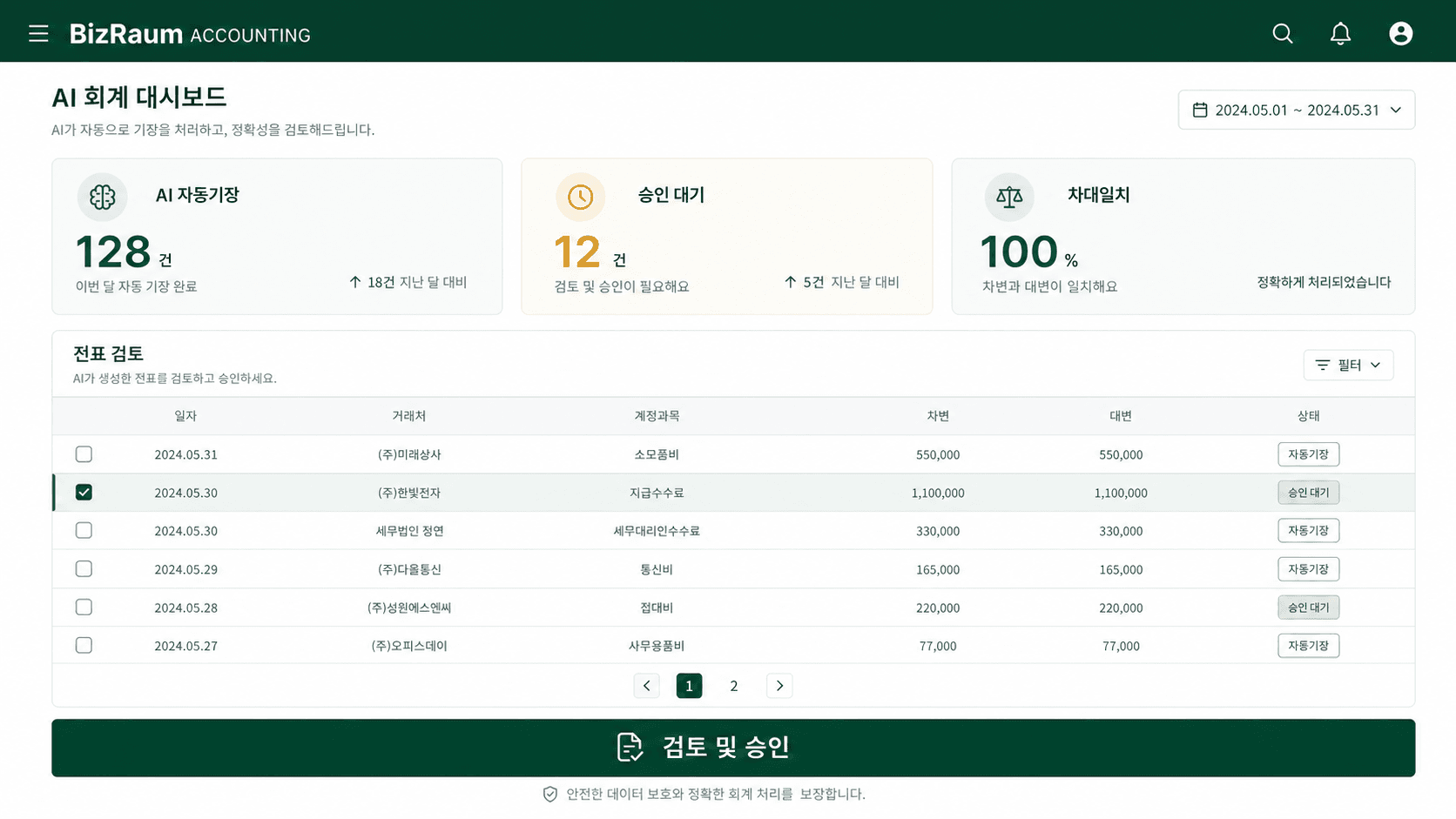Click 자동기장 status for (주)미래상사
Screen dimensions: 1456x819
1308,454
